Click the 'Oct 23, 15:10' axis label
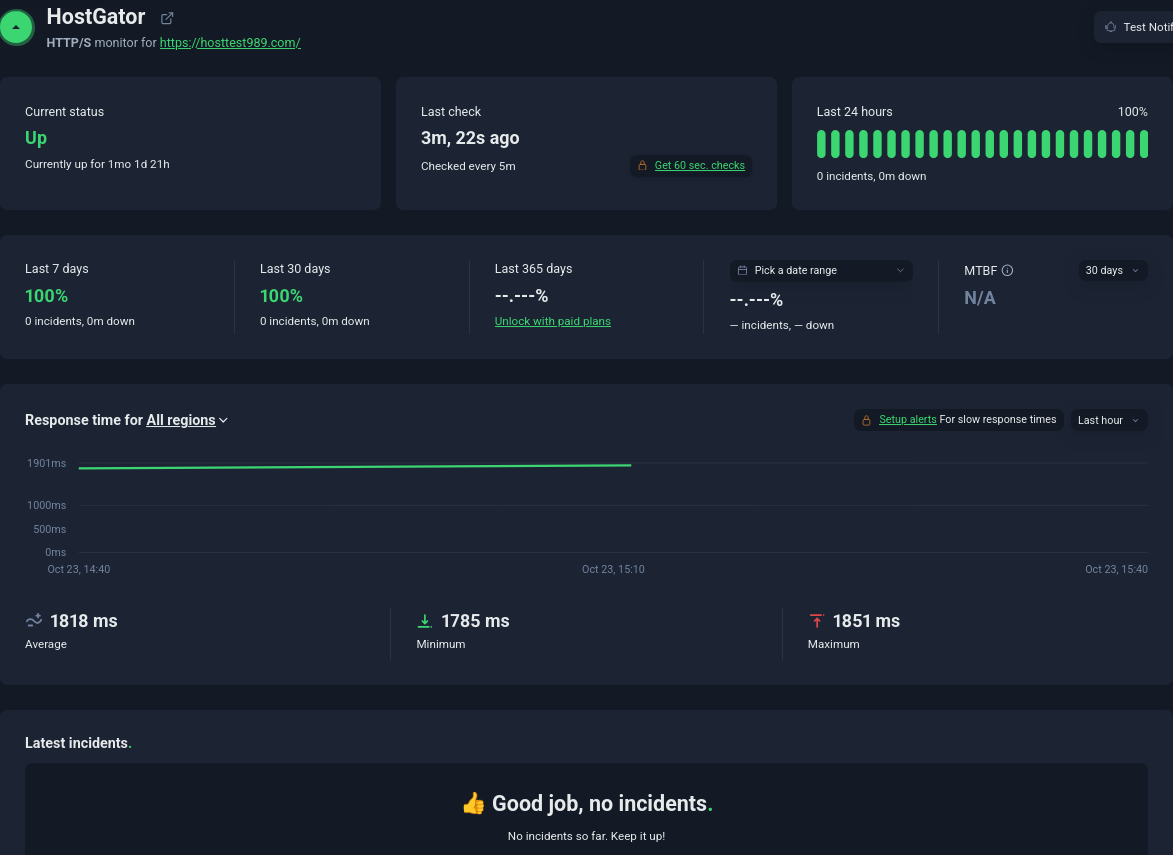The image size is (1173, 855). tap(613, 569)
